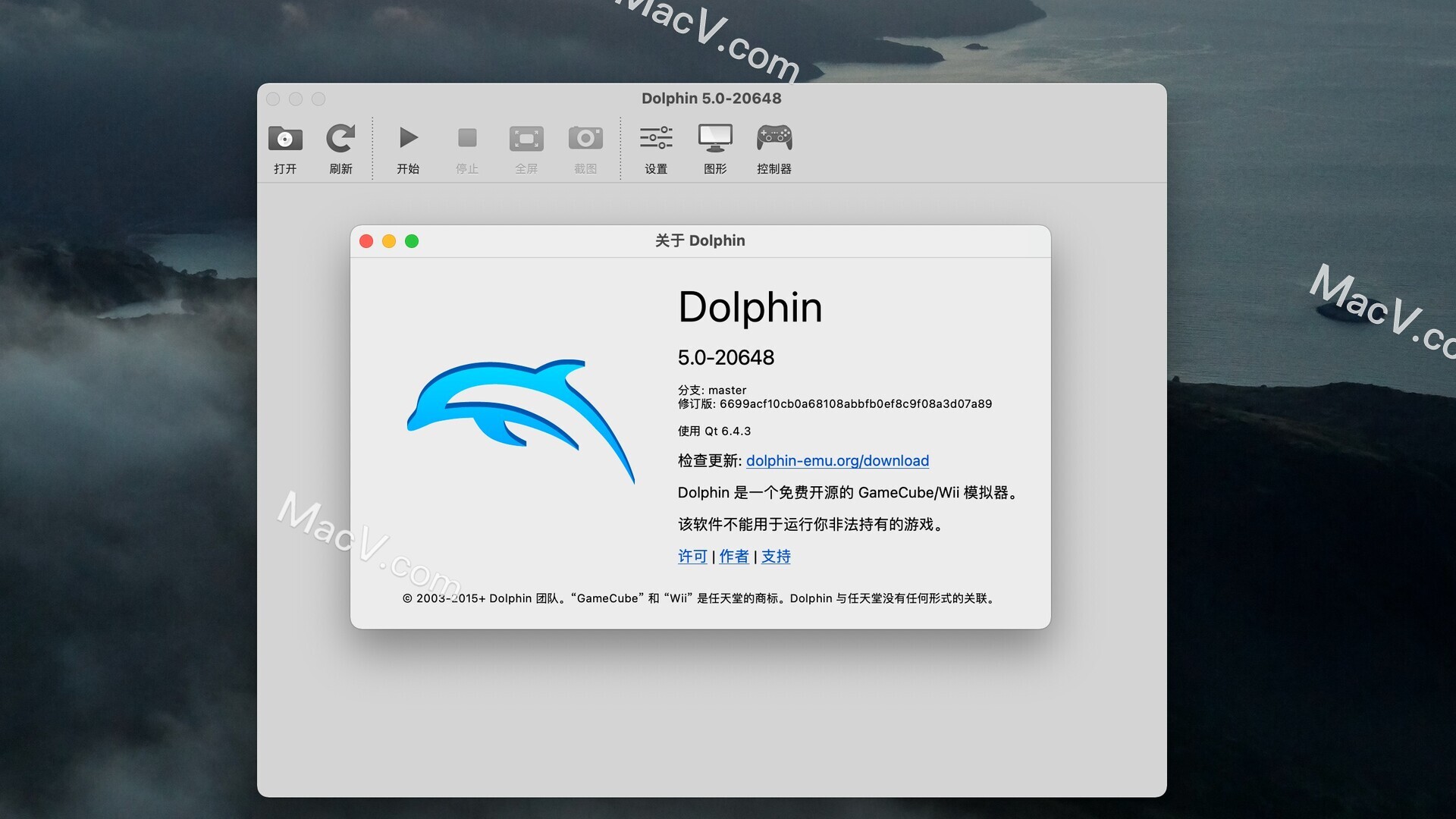Open Controllers (控制器) gamepad icon
This screenshot has width=1456, height=819.
pos(774,138)
